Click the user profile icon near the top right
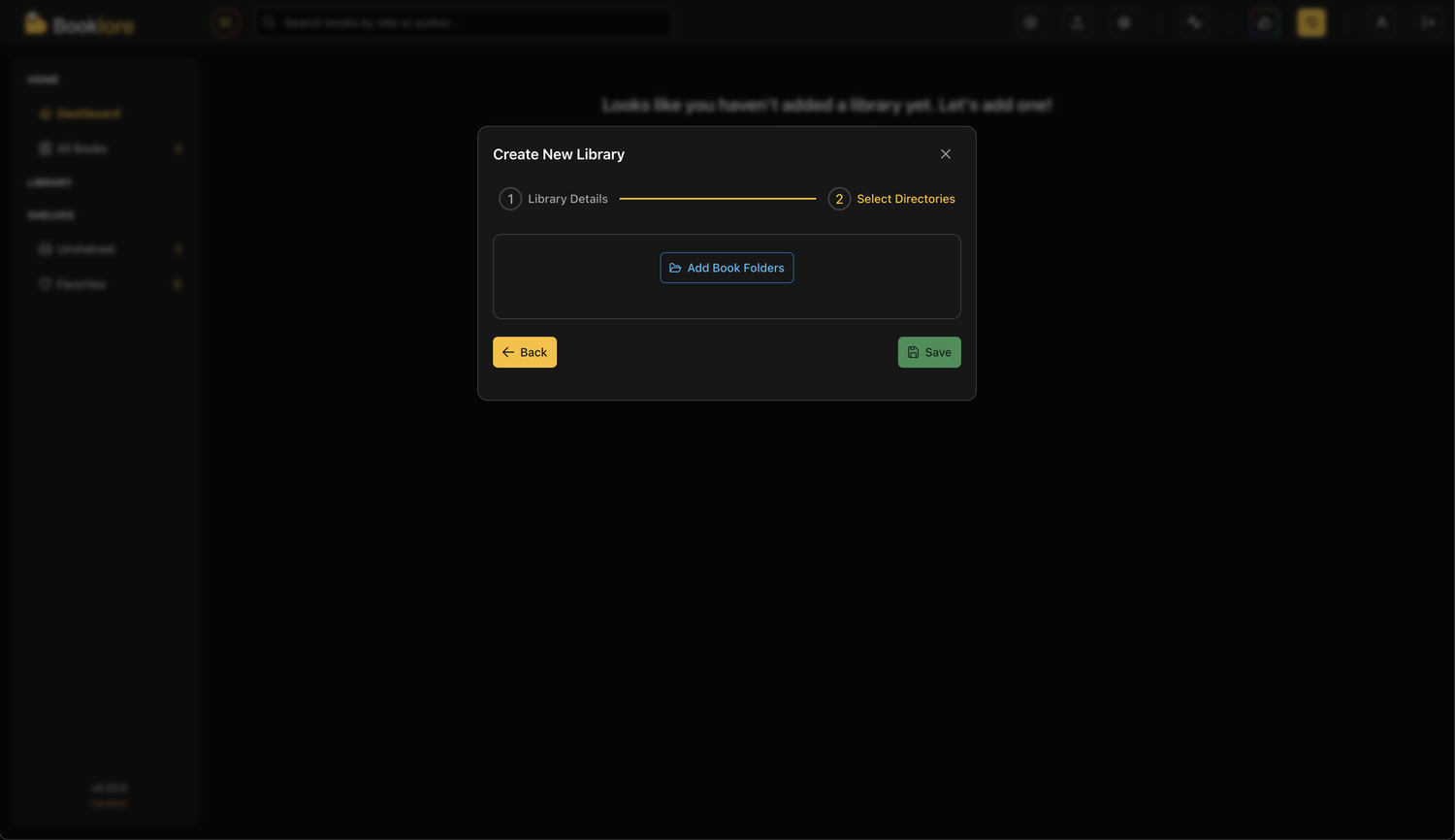The width and height of the screenshot is (1455, 840). point(1381,22)
